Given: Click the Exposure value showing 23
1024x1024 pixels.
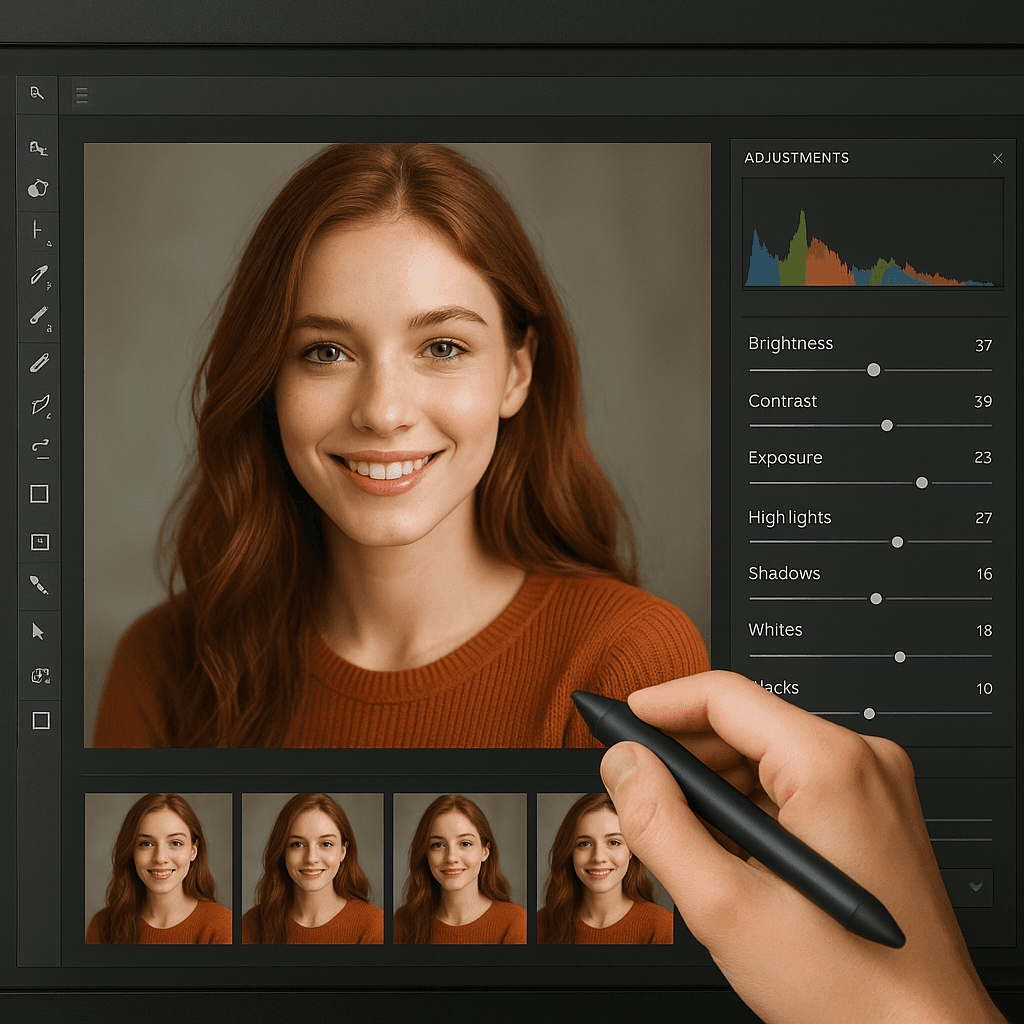Looking at the screenshot, I should pyautogui.click(x=983, y=457).
